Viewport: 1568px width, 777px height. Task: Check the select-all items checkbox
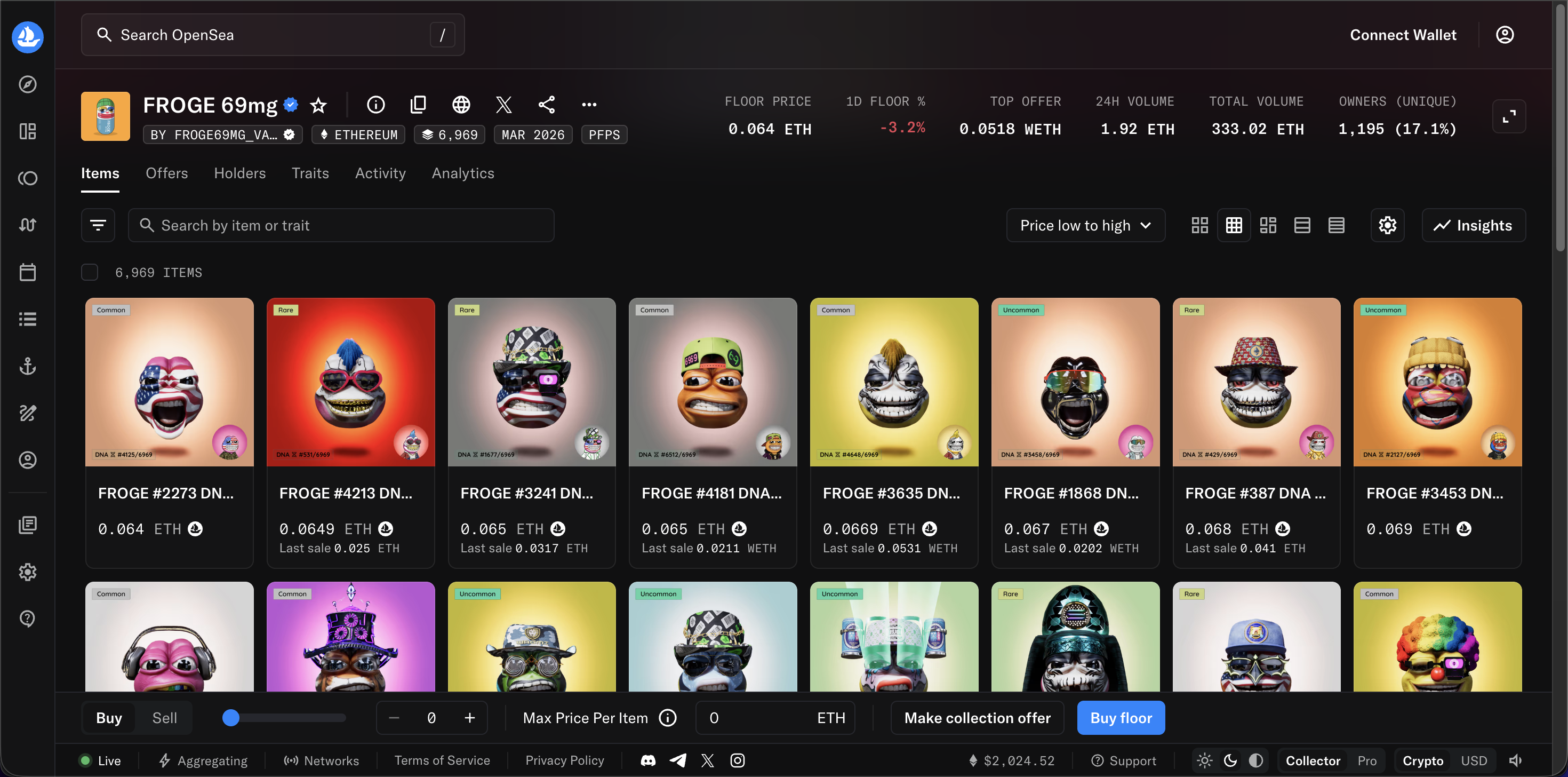pyautogui.click(x=90, y=272)
